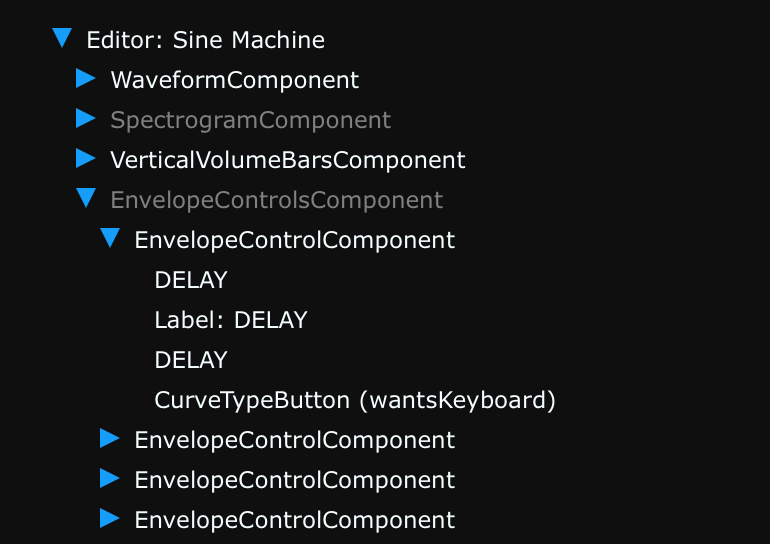Select the dimmed EnvelopeControlsComponent label
Image resolution: width=770 pixels, height=544 pixels.
[276, 200]
